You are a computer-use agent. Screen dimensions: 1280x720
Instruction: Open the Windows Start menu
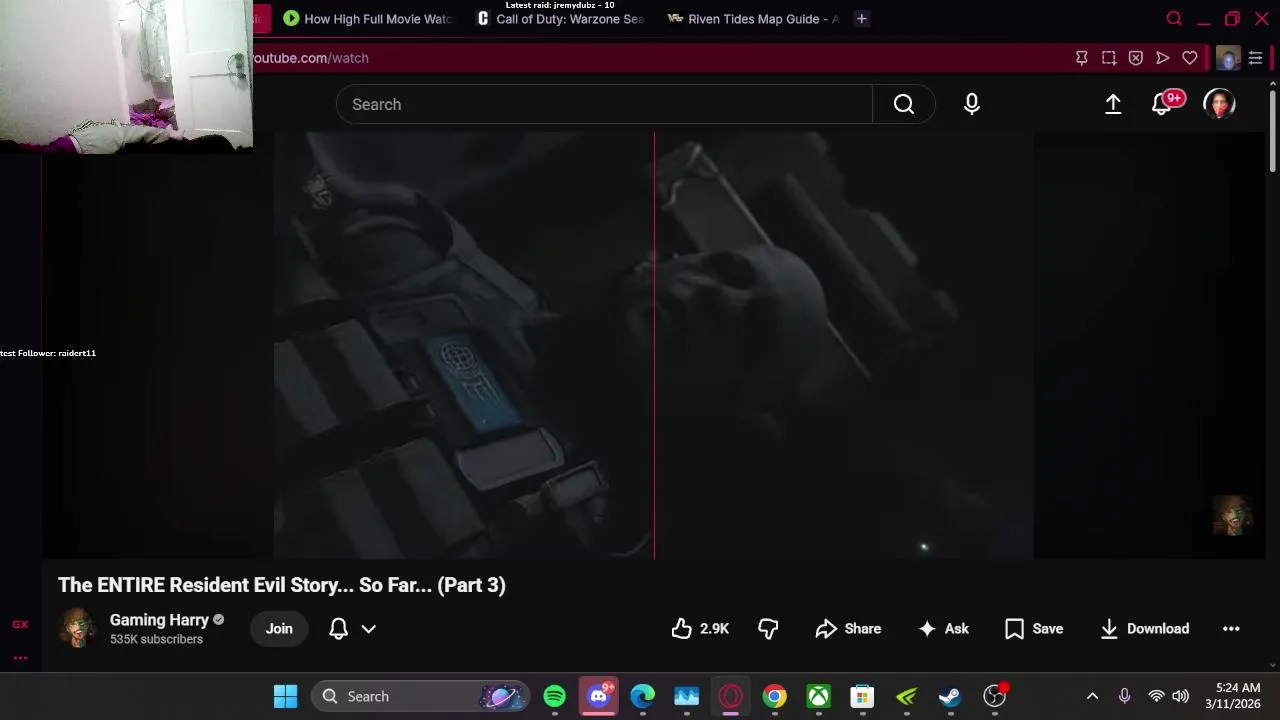coord(285,696)
